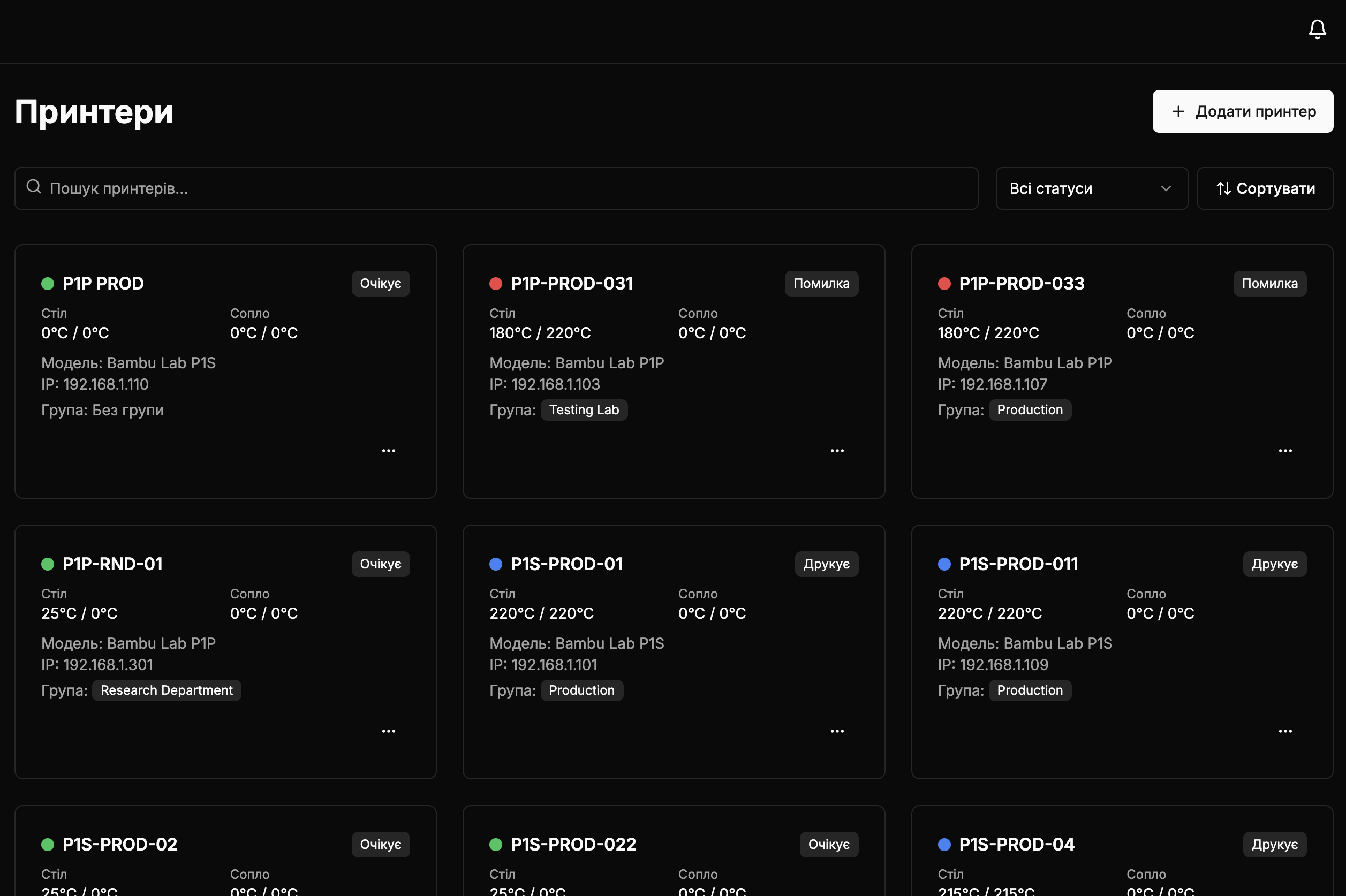
Task: Click the P1S-PROD-02 printer card title
Action: tap(119, 844)
